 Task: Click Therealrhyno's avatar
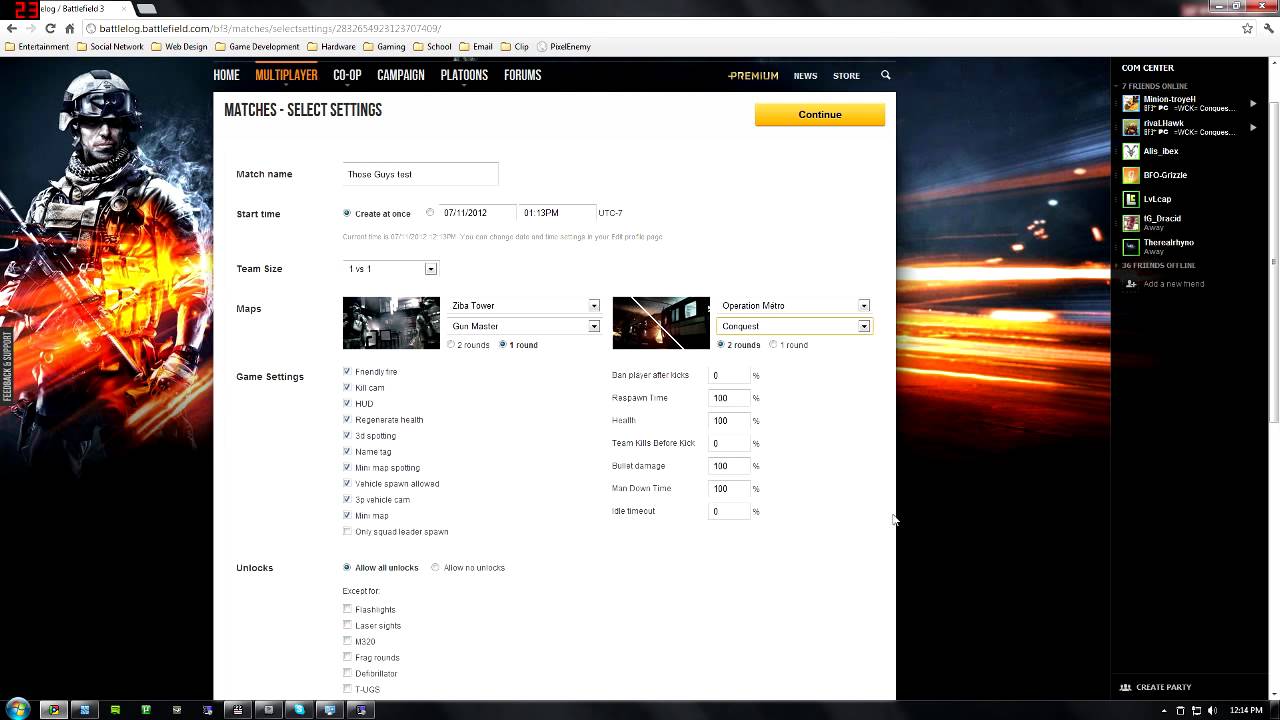[x=1131, y=246]
